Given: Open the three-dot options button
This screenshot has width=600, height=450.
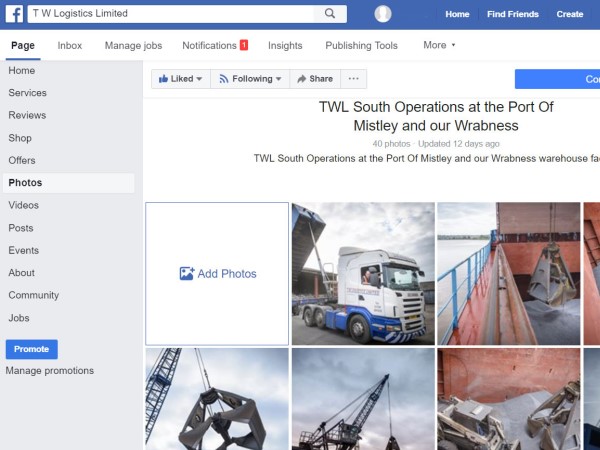Looking at the screenshot, I should point(354,79).
